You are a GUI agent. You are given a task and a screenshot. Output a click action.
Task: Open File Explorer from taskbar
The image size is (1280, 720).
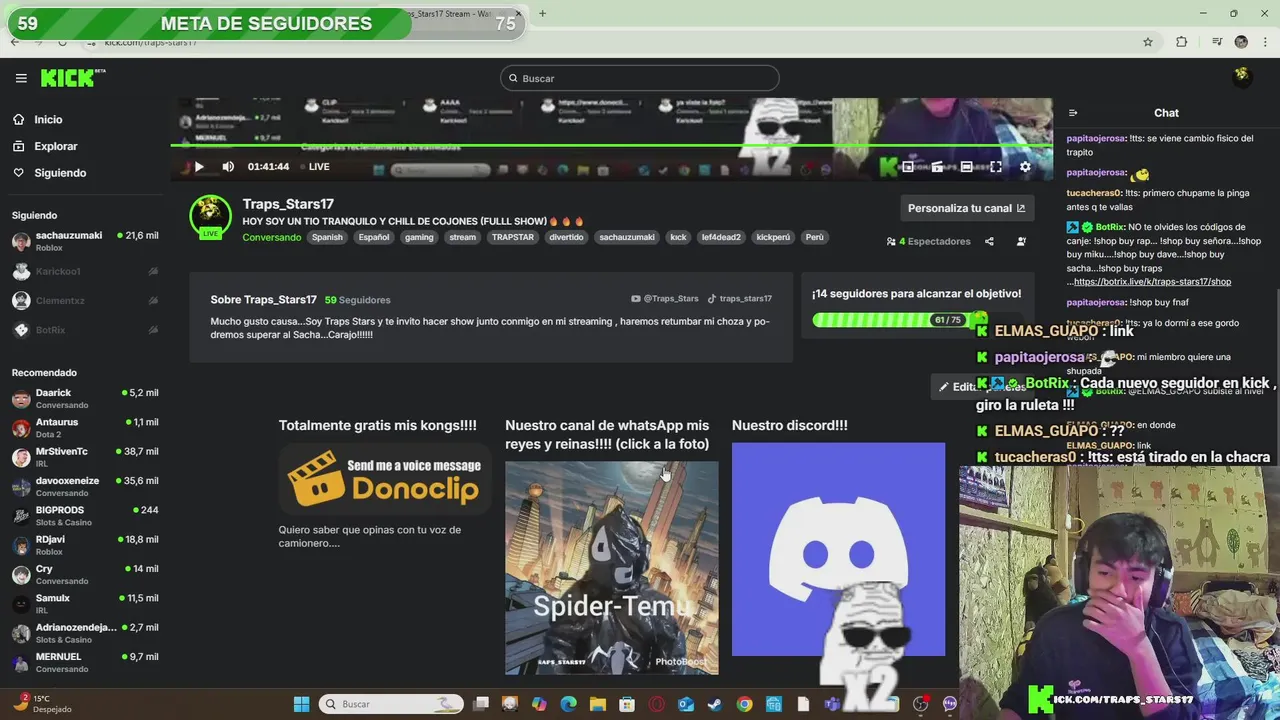(x=598, y=704)
